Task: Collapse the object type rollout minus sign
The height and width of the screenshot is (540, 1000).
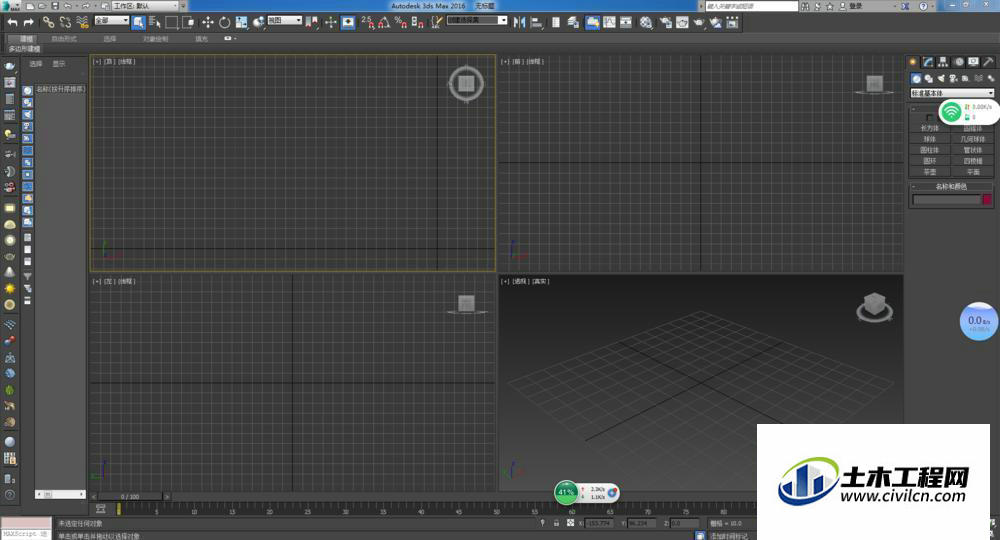Action: coord(914,109)
